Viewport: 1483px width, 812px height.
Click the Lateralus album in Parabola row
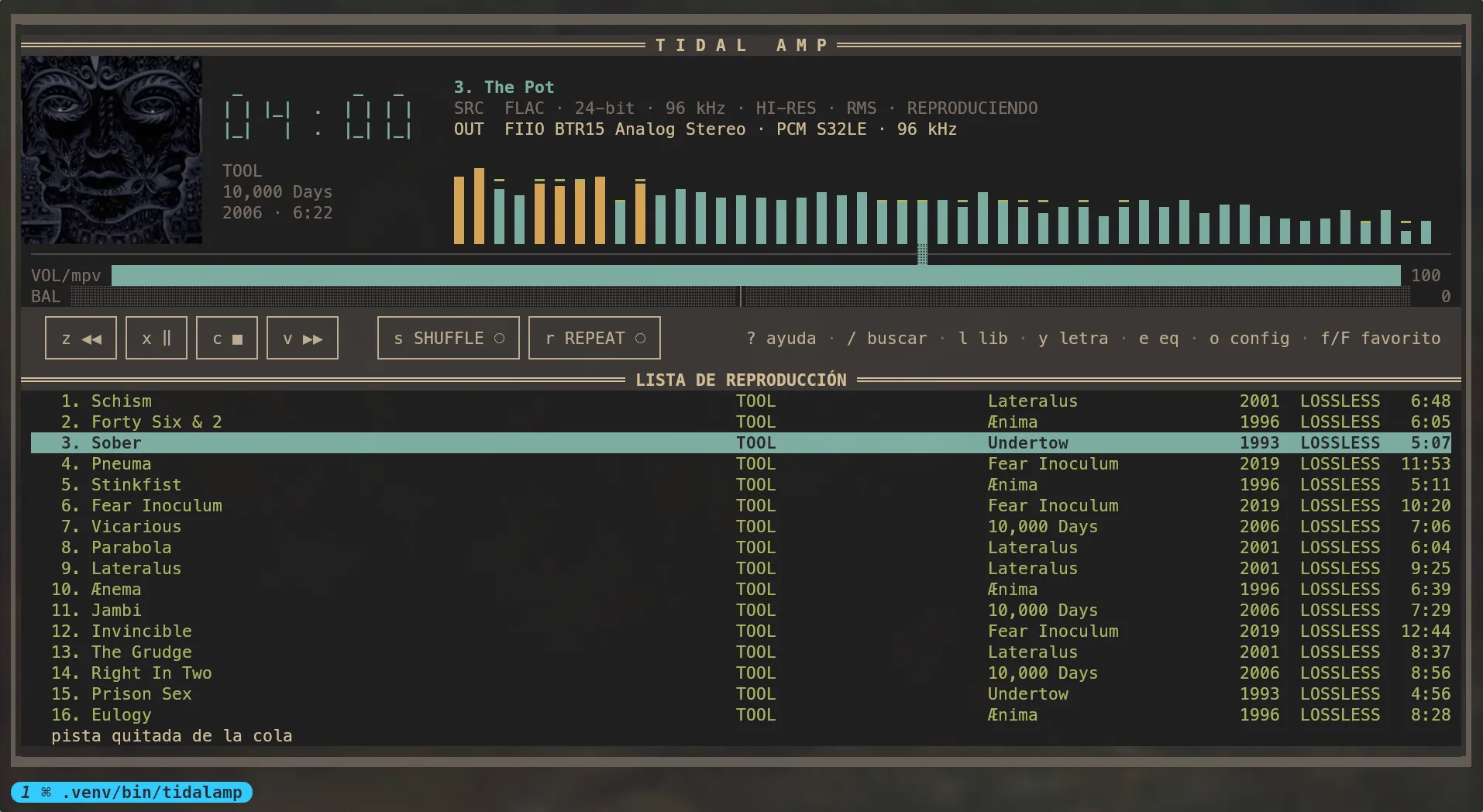[1033, 548]
